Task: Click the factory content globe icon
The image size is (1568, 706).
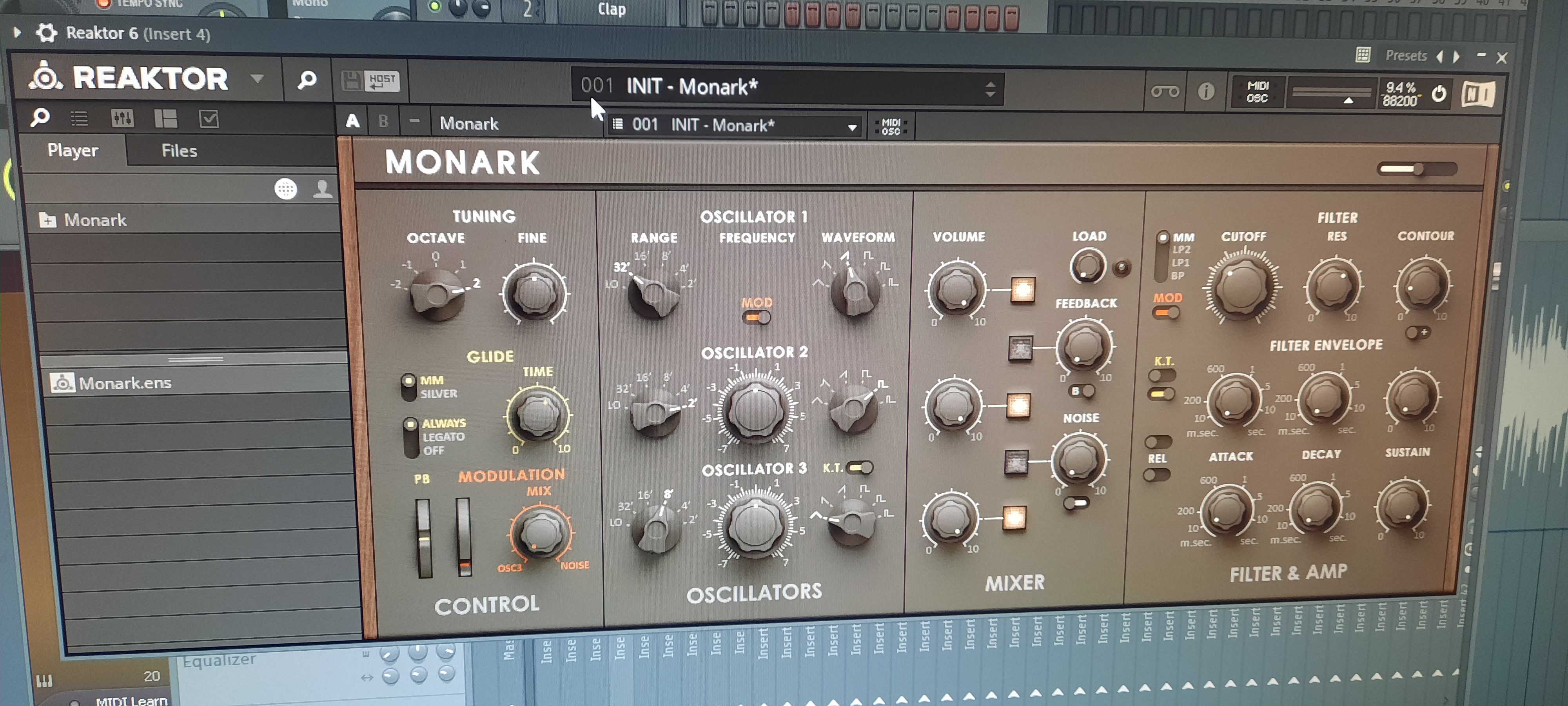Action: [285, 189]
